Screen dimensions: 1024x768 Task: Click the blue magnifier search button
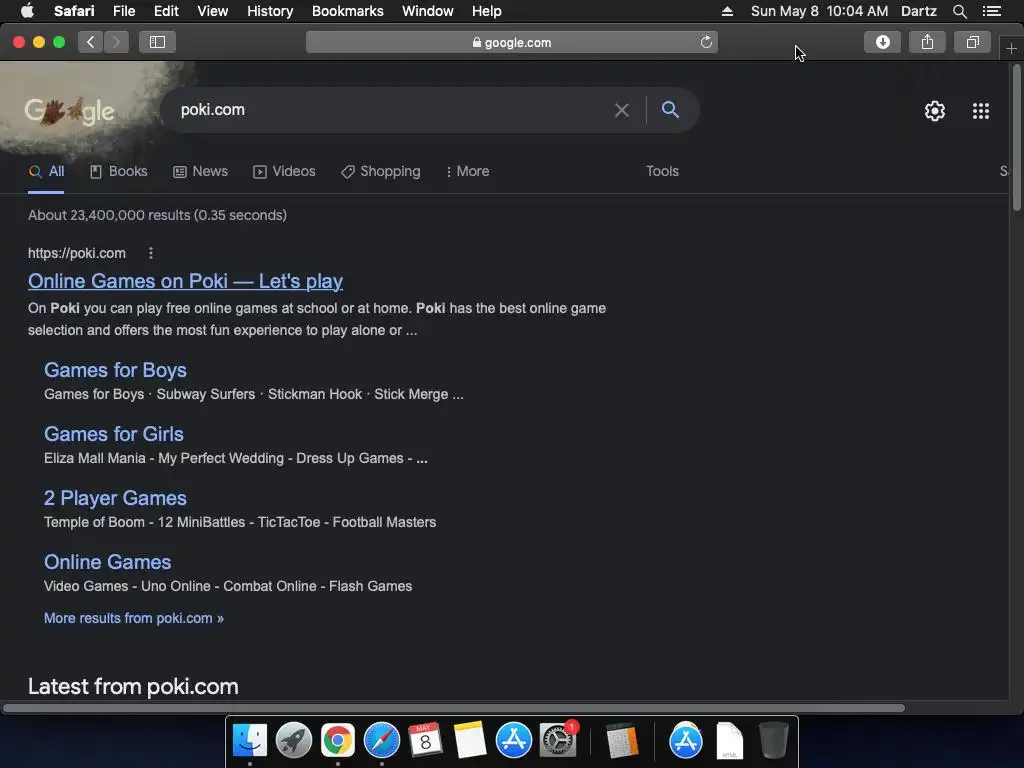(x=670, y=110)
